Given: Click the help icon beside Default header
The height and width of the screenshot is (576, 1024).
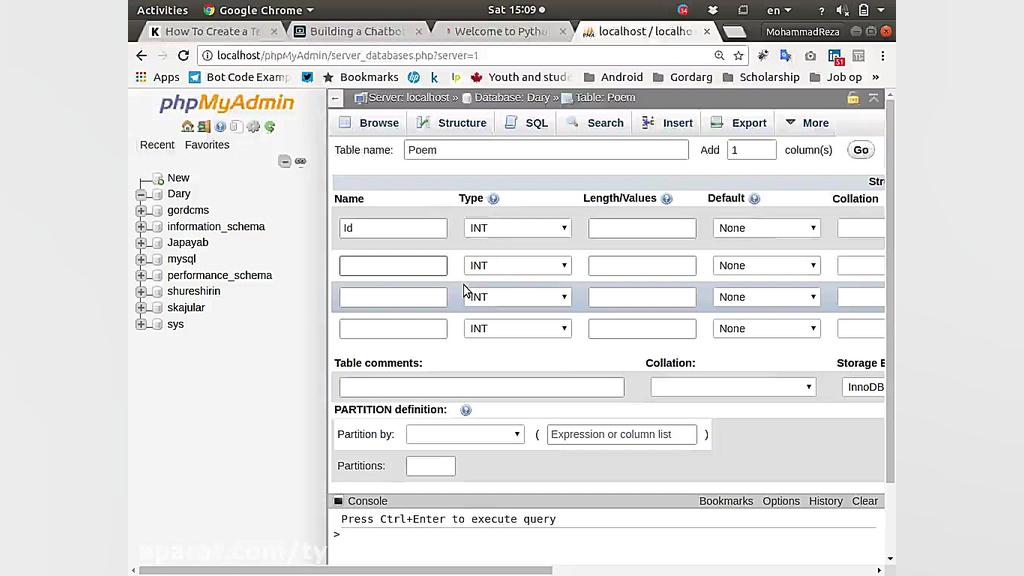Looking at the screenshot, I should [x=754, y=199].
